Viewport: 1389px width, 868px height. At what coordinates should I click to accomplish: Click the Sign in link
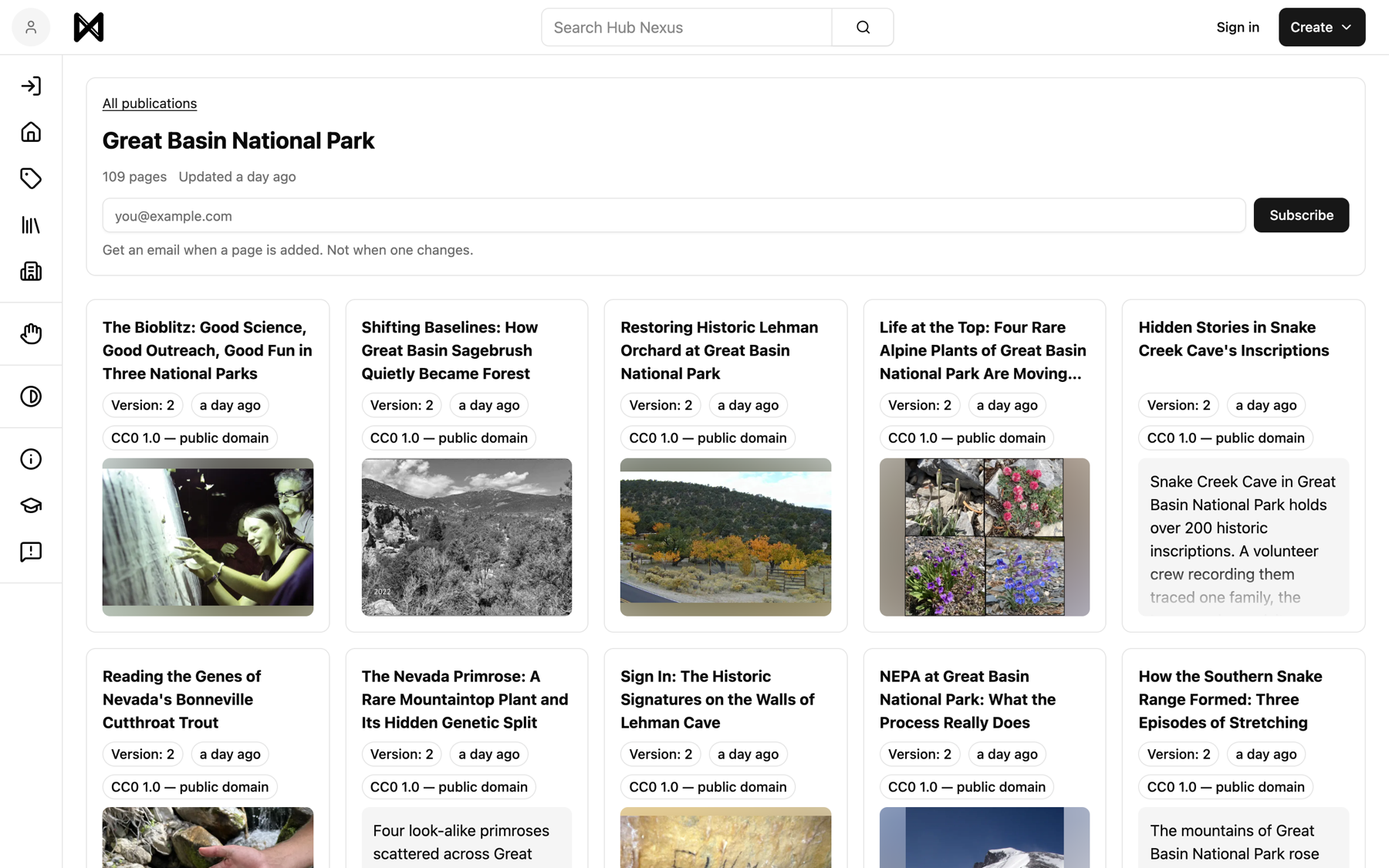(1237, 27)
